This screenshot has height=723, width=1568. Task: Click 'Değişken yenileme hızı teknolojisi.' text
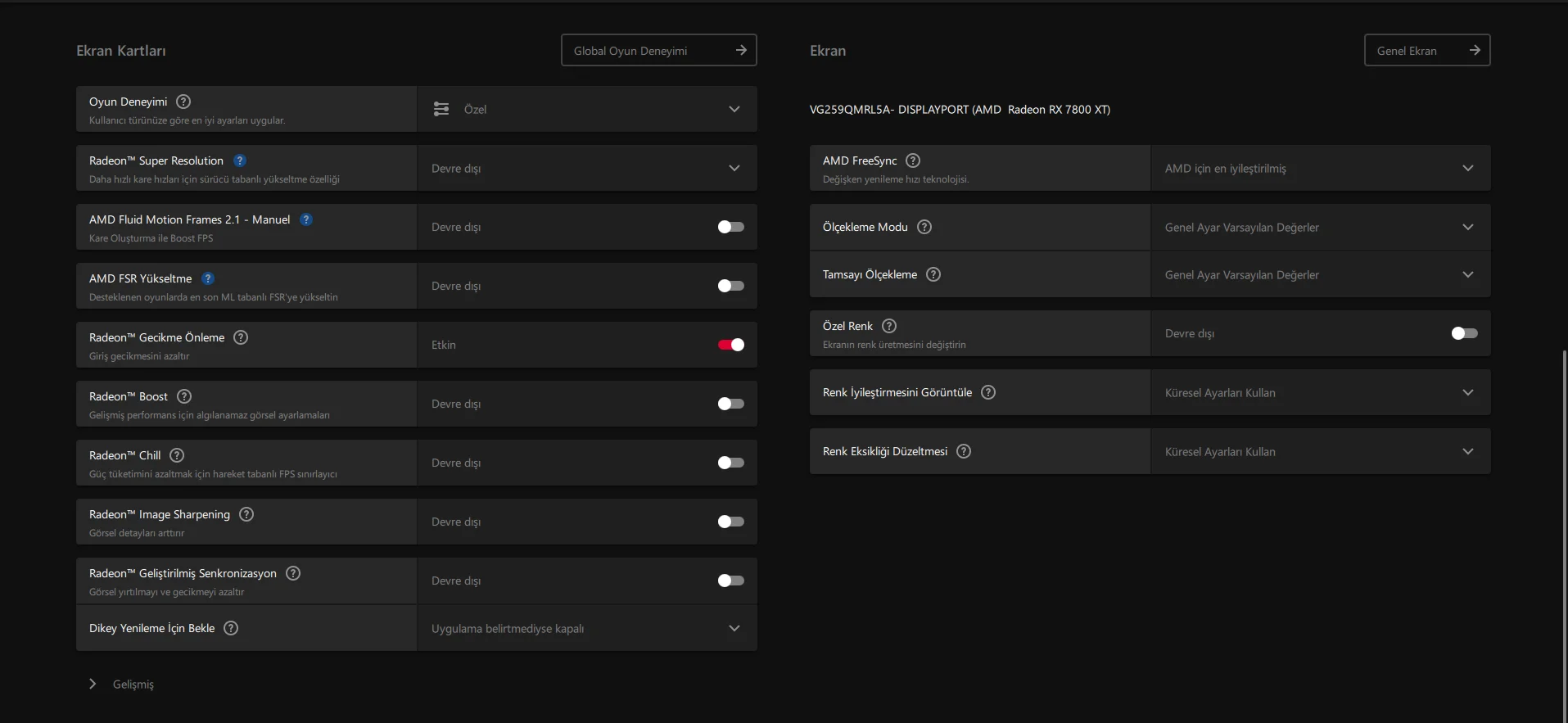[x=896, y=179]
